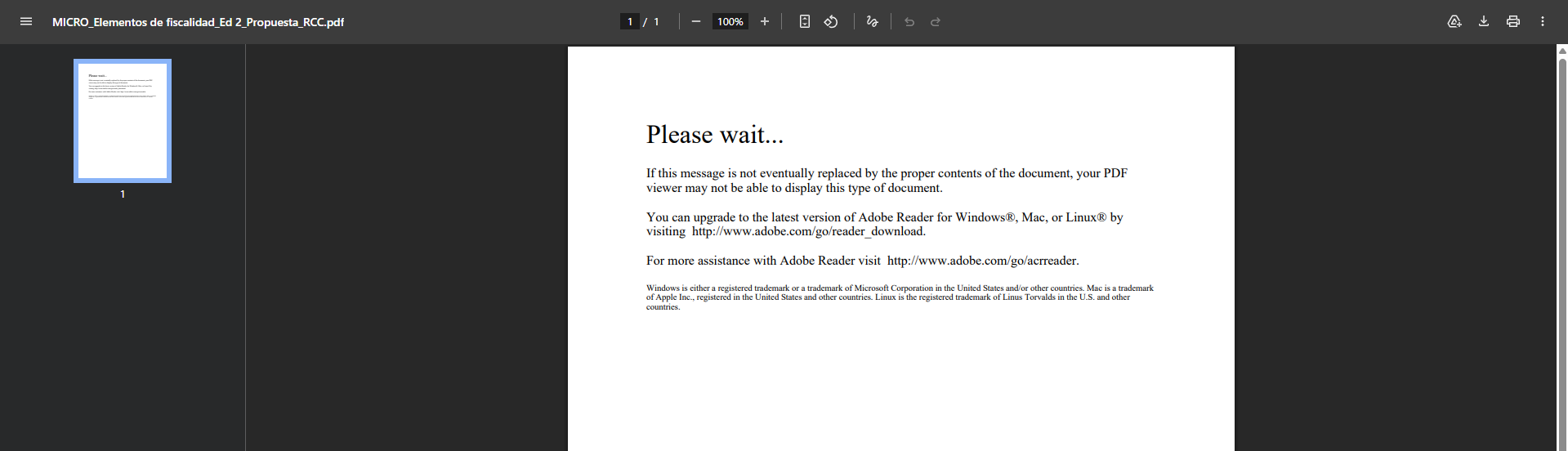The width and height of the screenshot is (1568, 451).
Task: Open the three-dot more actions menu
Action: [x=1543, y=22]
